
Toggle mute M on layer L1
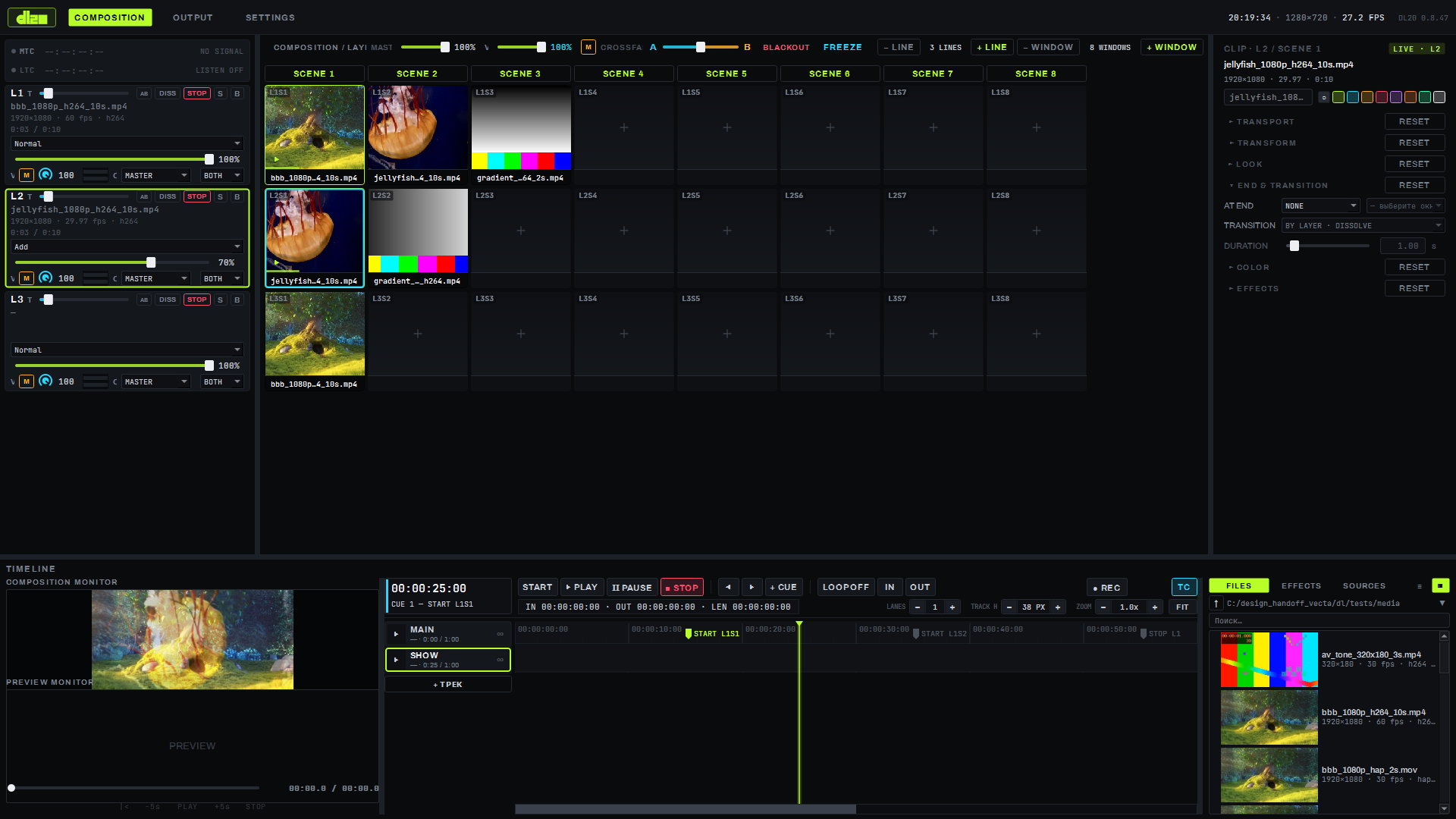27,175
